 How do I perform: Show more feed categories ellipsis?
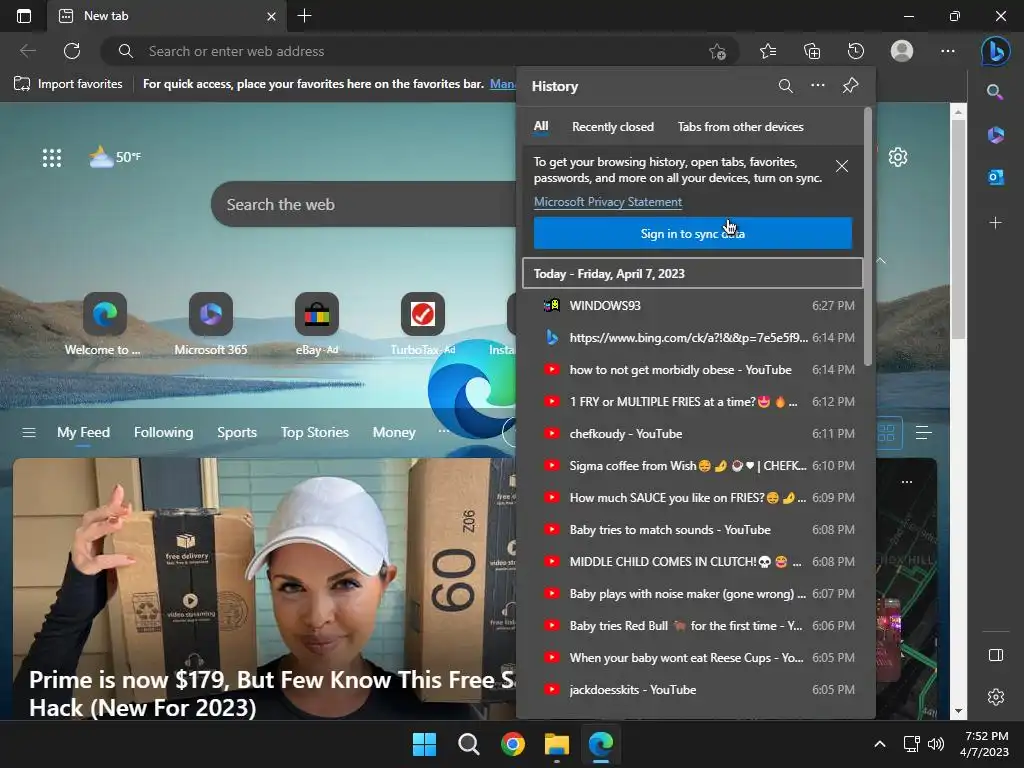[444, 431]
